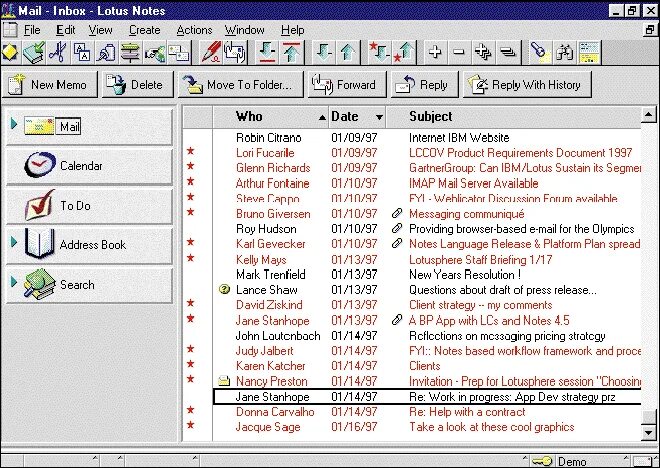The image size is (660, 468).
Task: Click the hand and globe SmartIcon
Action: (154, 53)
